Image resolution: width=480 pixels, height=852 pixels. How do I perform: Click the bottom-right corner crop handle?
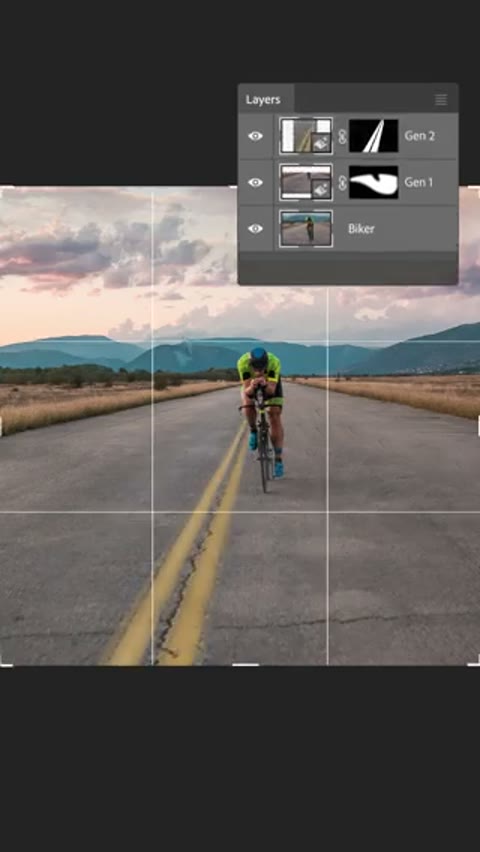(474, 661)
